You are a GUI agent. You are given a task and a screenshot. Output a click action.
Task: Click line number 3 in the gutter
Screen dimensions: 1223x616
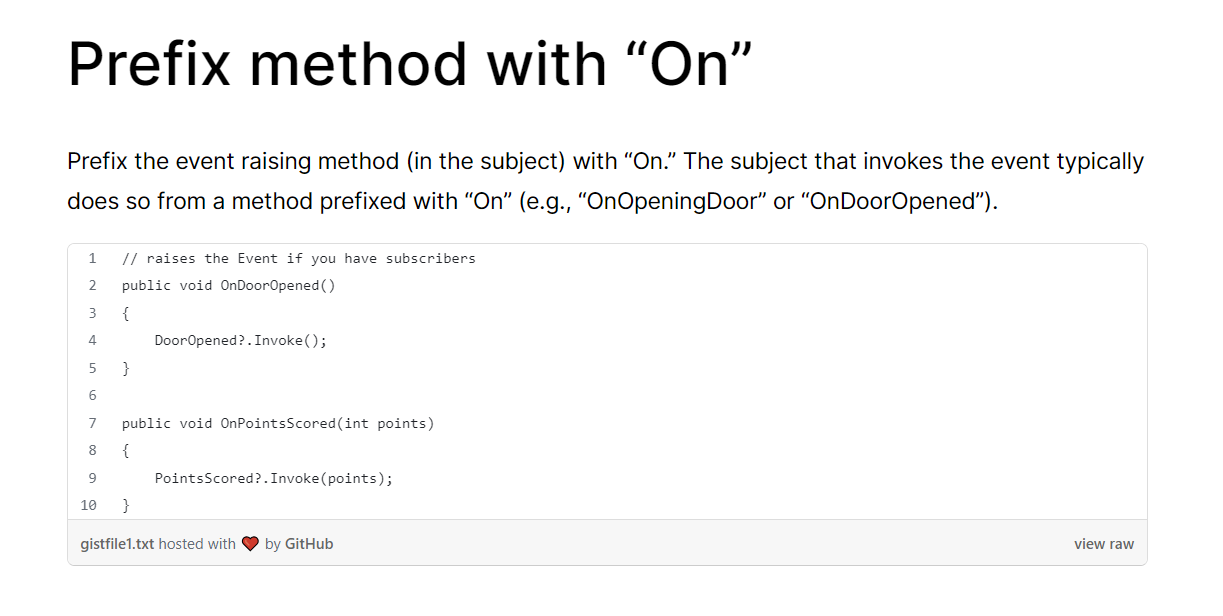92,313
